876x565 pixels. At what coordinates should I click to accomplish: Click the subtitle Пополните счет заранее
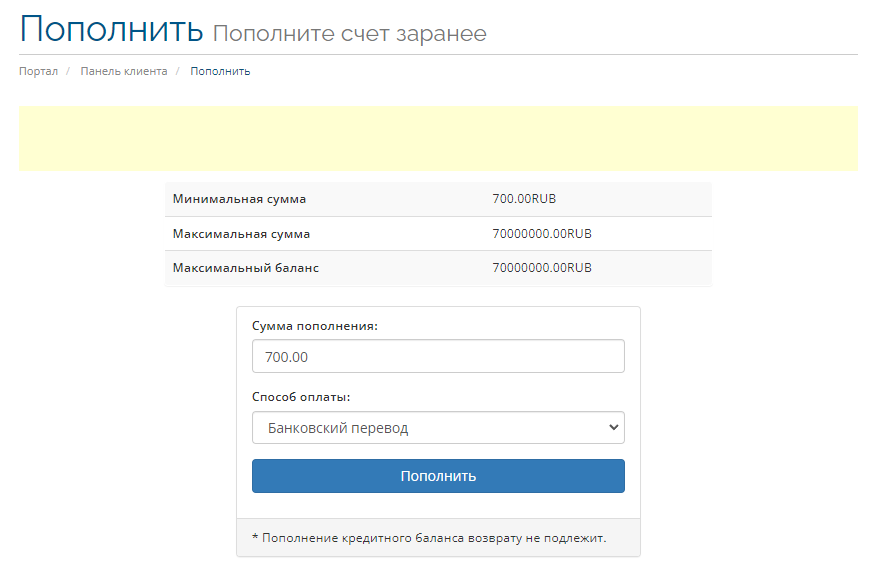coord(349,34)
